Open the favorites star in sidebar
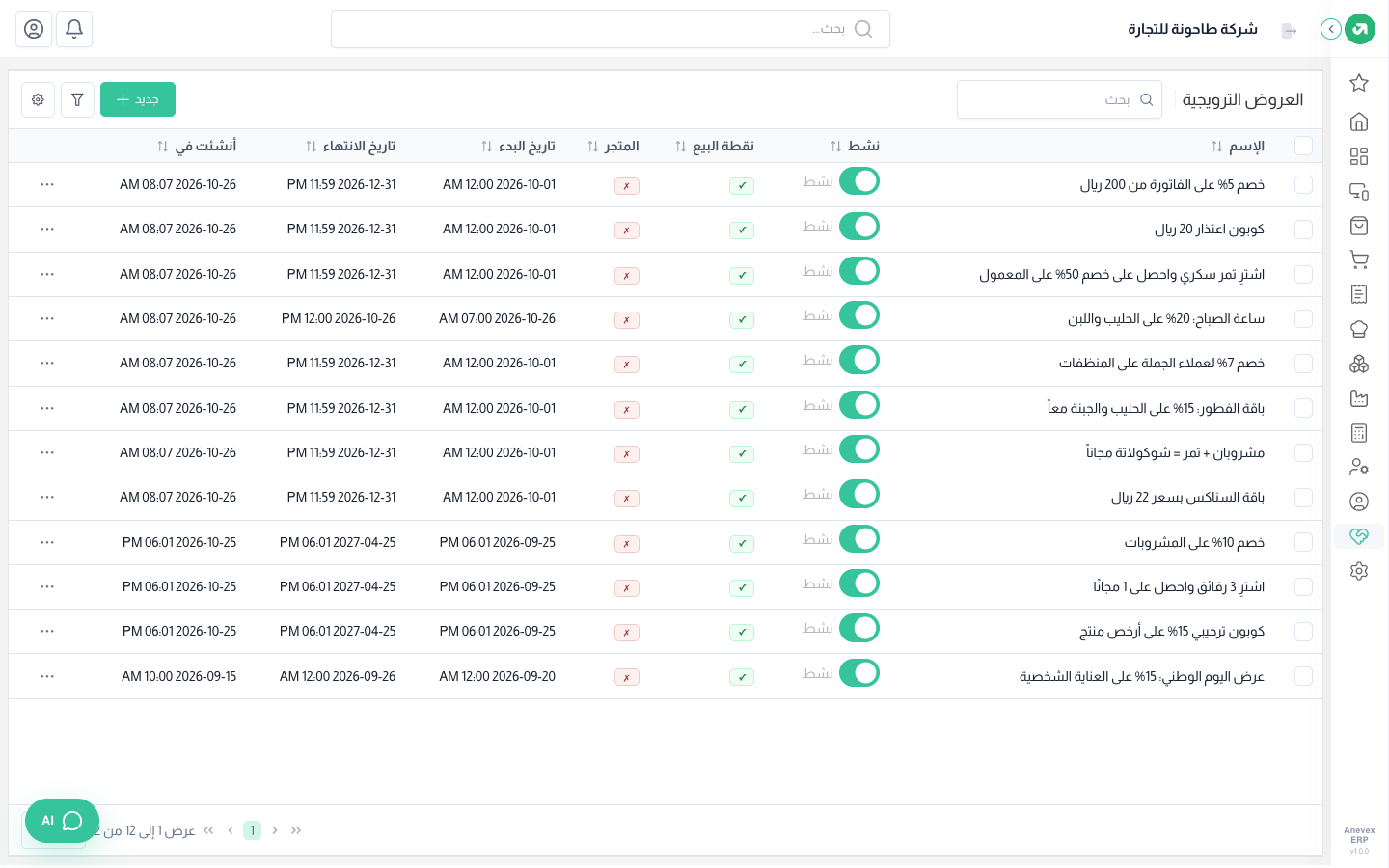Viewport: 1389px width, 868px height. [x=1359, y=83]
